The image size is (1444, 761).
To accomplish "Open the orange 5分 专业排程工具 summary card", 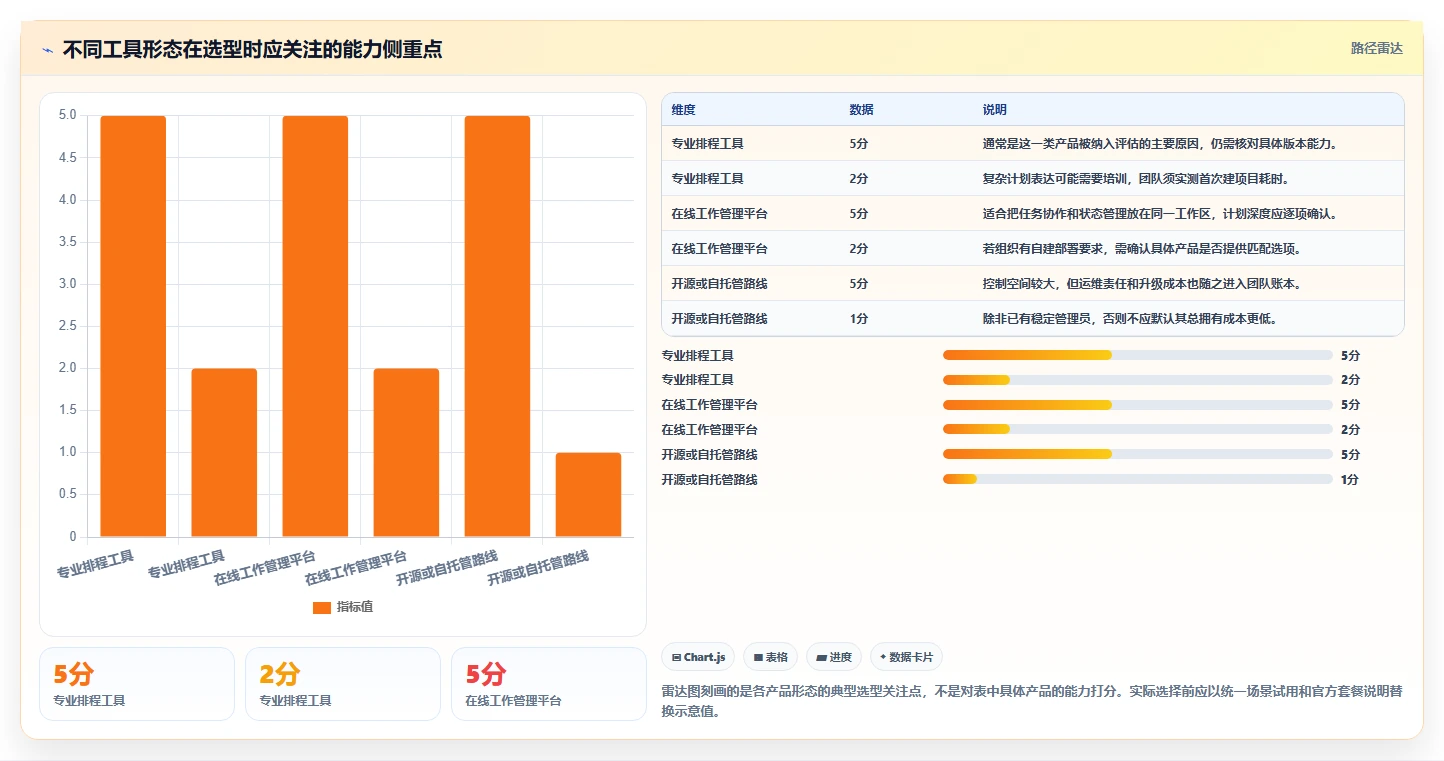I will (x=137, y=684).
